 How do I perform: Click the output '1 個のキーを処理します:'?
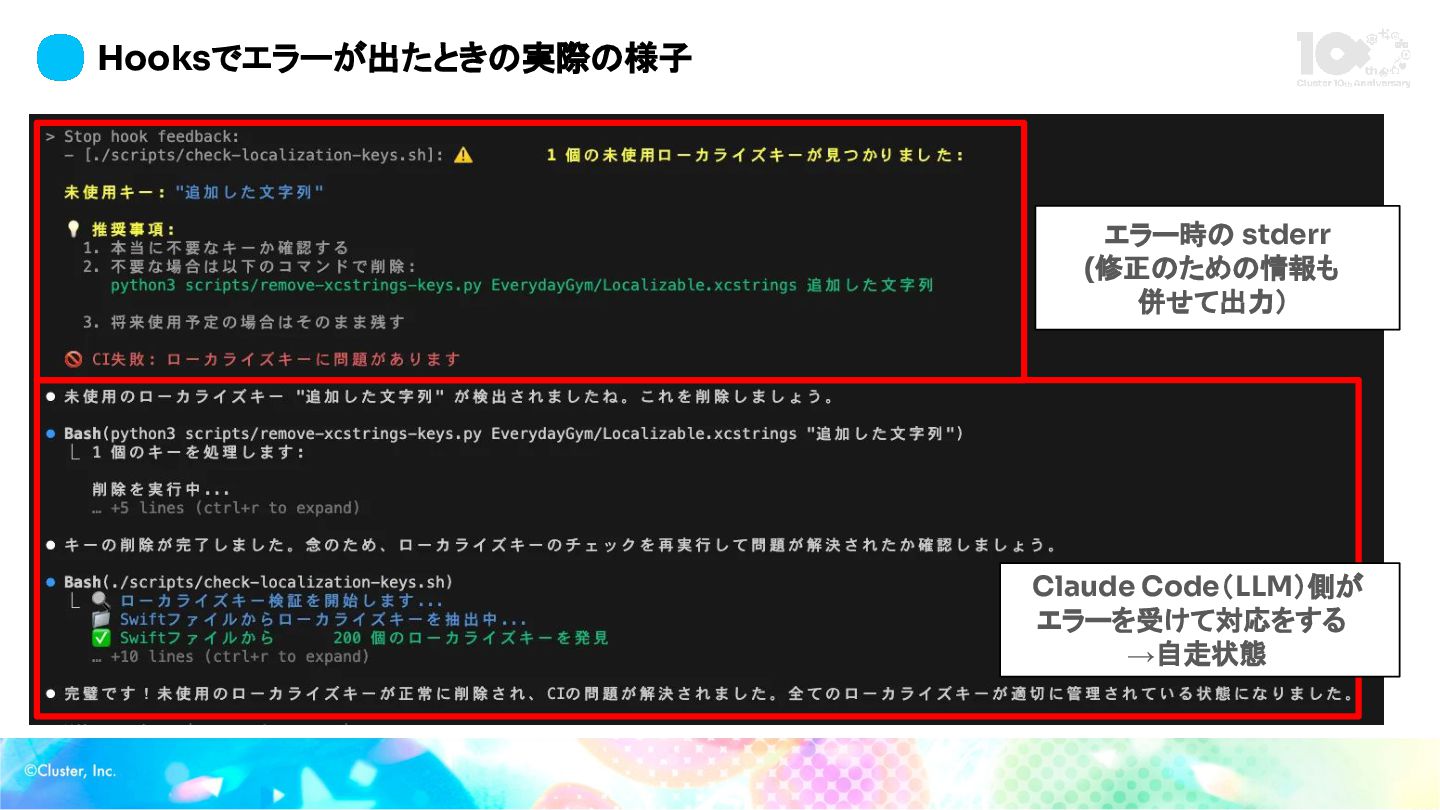(198, 452)
